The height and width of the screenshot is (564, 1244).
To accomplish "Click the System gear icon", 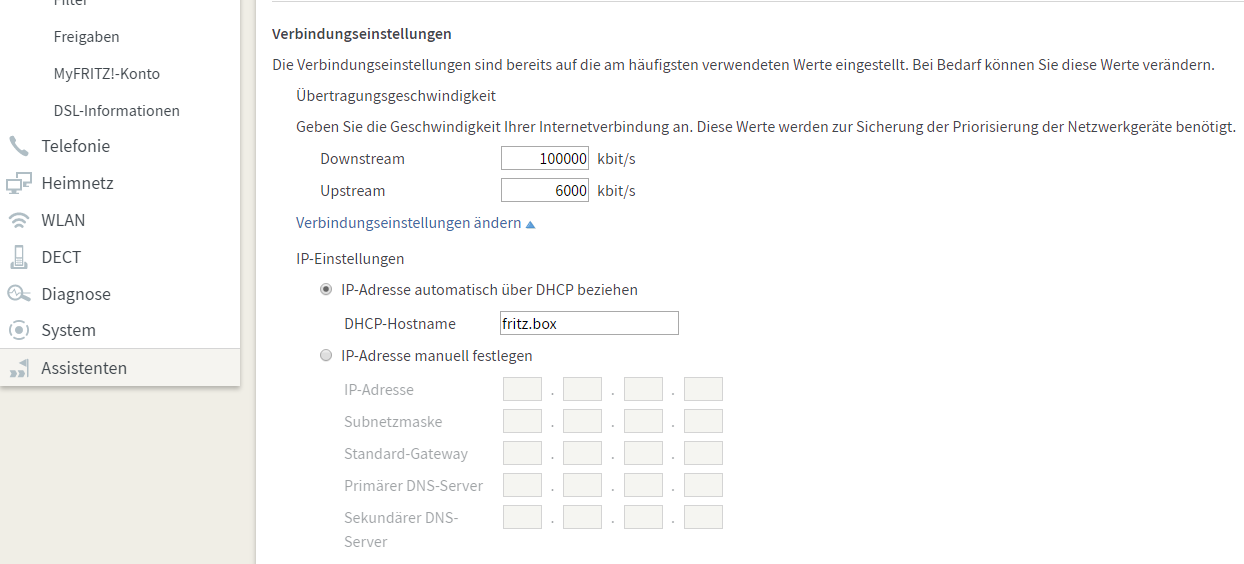I will click(19, 330).
